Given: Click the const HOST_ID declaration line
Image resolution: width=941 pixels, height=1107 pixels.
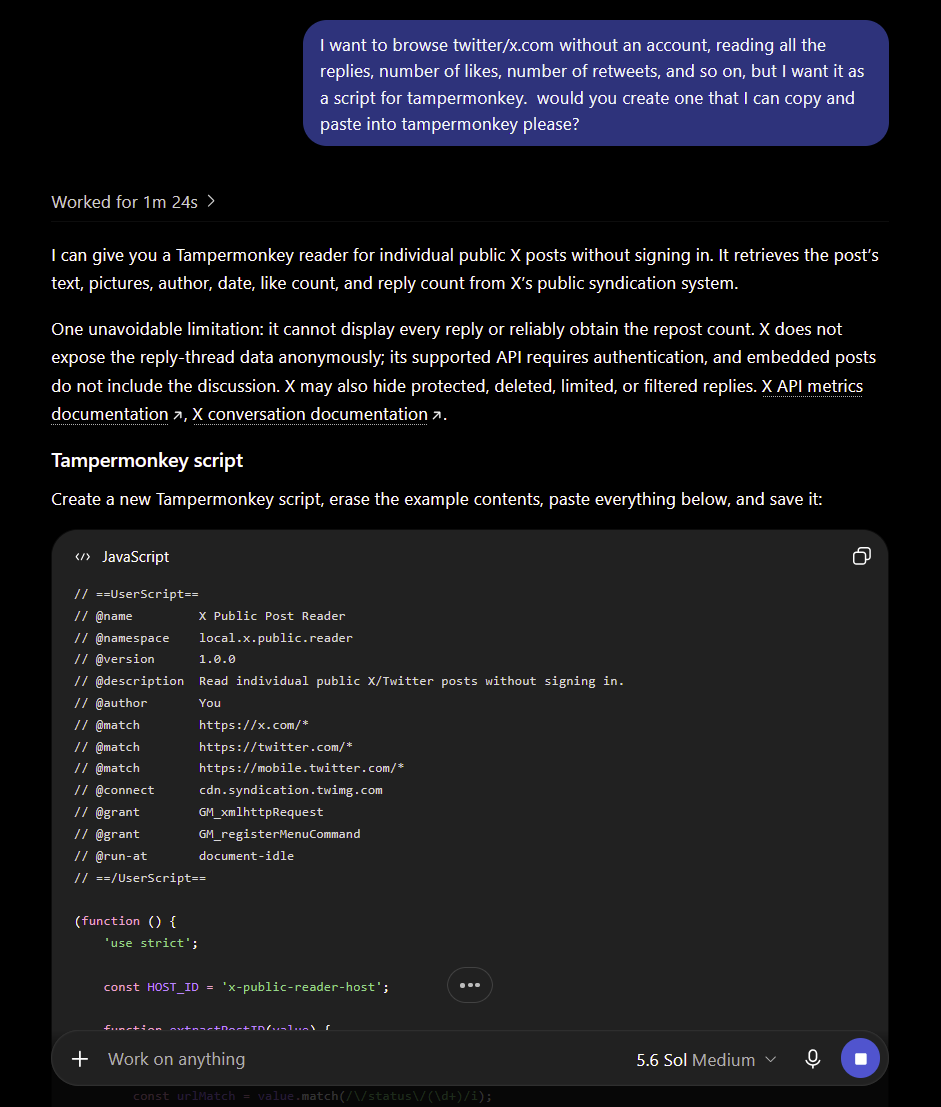Looking at the screenshot, I should [246, 986].
